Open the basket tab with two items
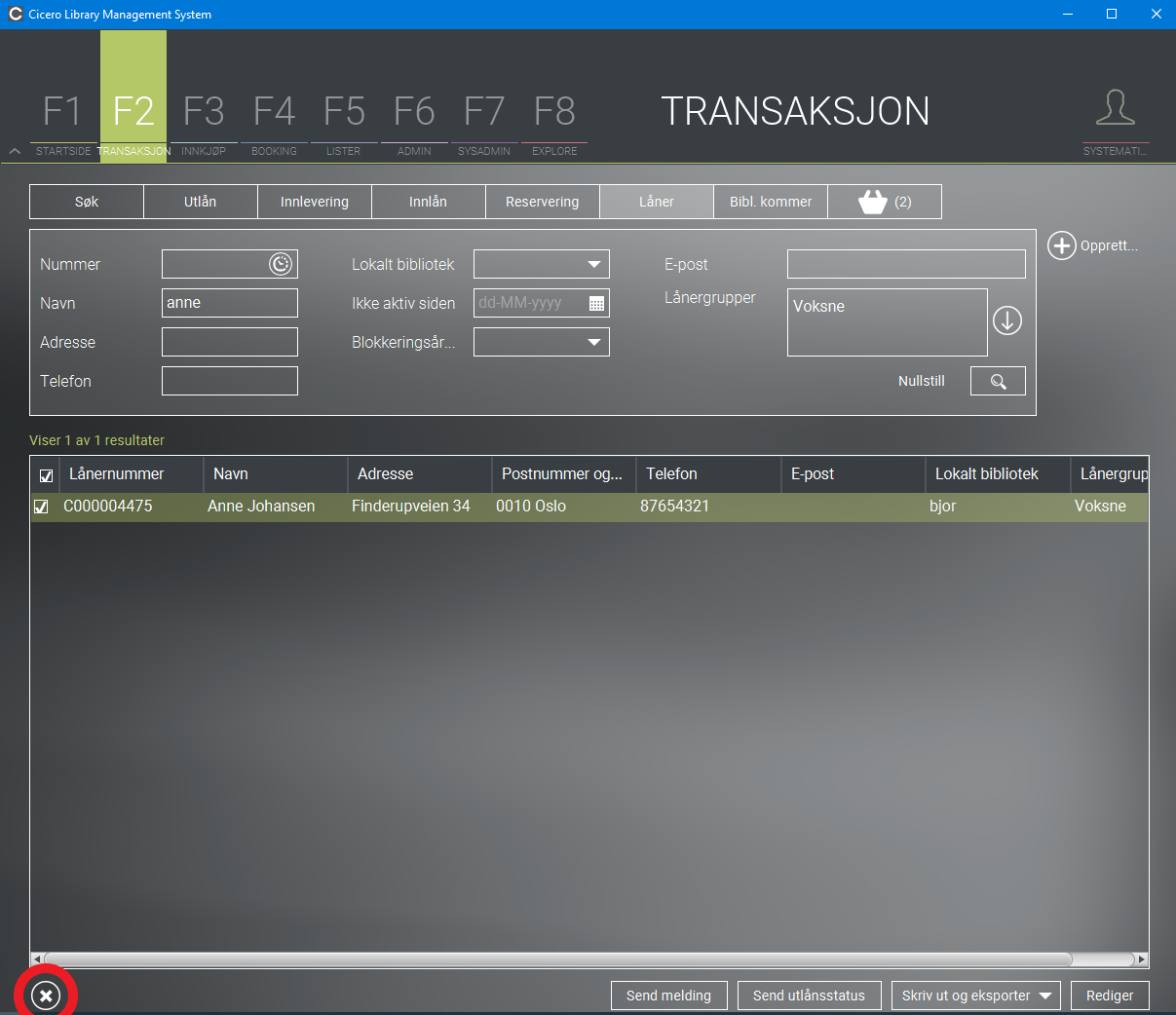The image size is (1176, 1015). pos(885,202)
